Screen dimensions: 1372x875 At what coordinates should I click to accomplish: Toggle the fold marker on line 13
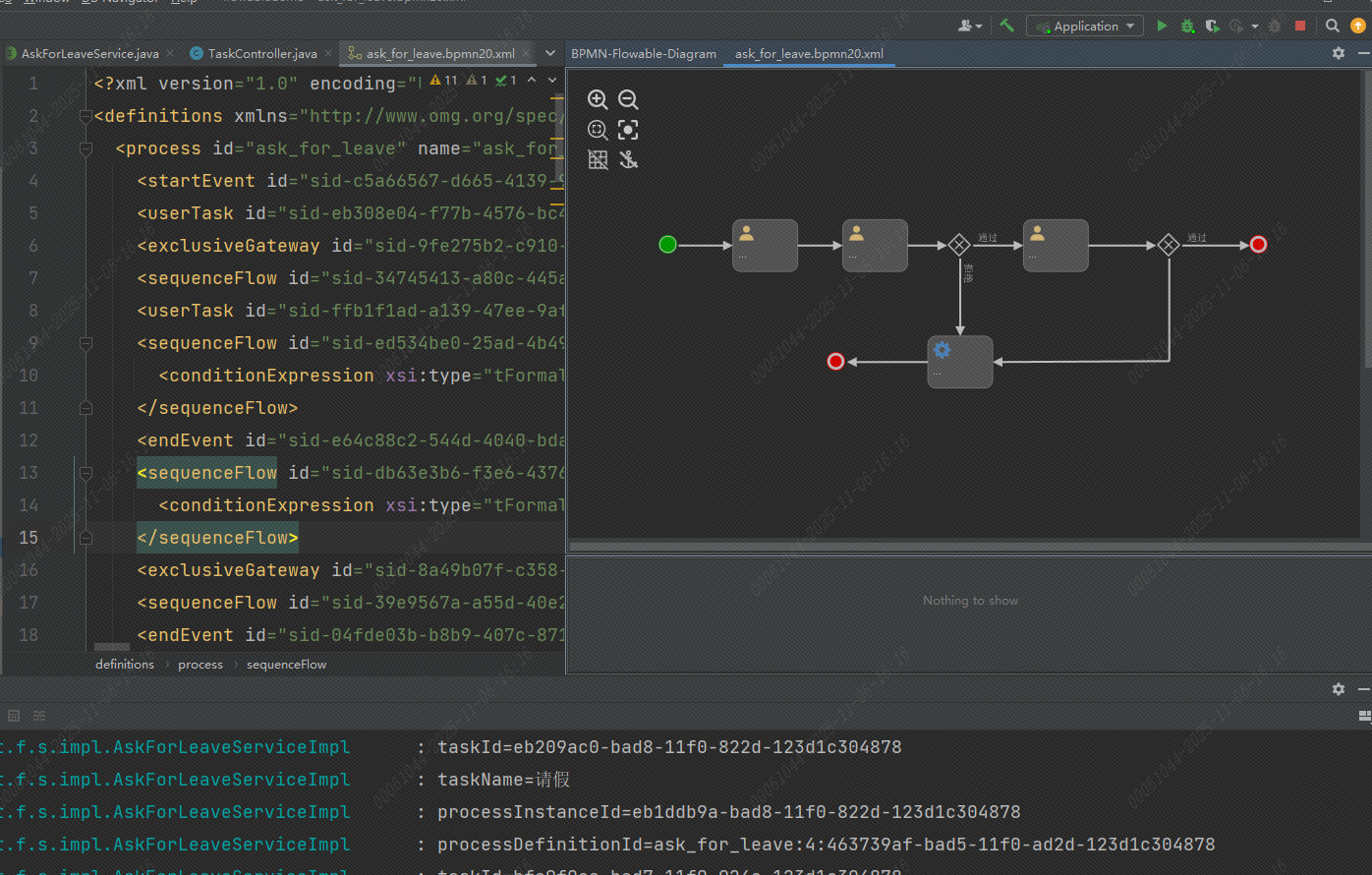(86, 473)
